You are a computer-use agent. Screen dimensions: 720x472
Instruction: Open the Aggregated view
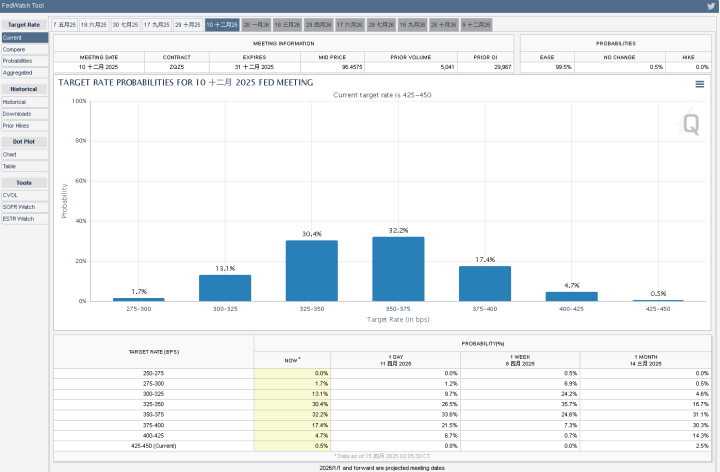pyautogui.click(x=17, y=72)
